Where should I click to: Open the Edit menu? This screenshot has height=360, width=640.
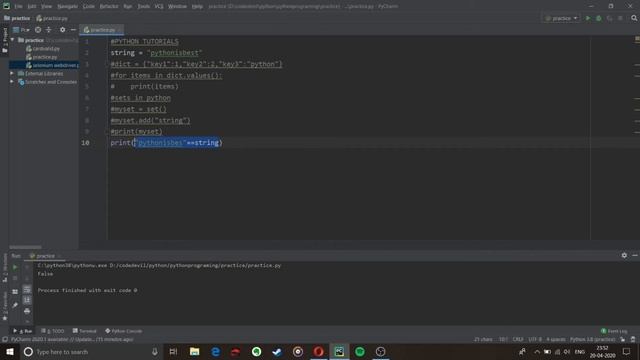[x=32, y=6]
